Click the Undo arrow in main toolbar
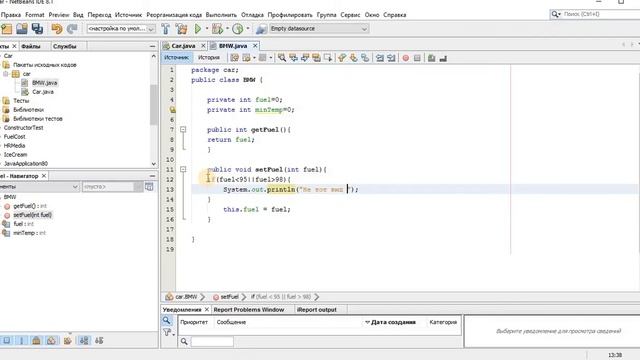This screenshot has width=640, height=360. coord(57,29)
